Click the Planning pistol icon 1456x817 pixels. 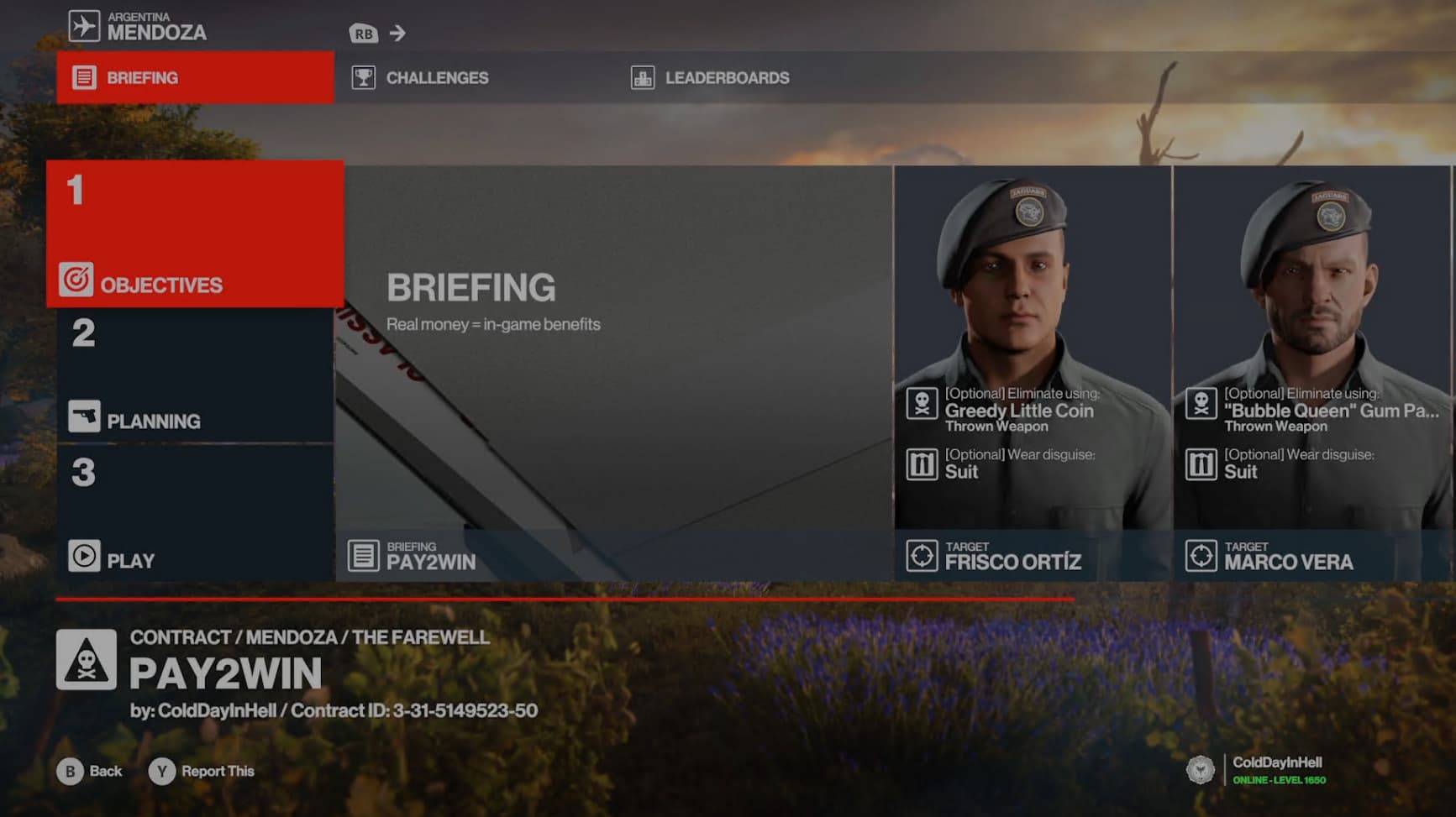point(84,416)
